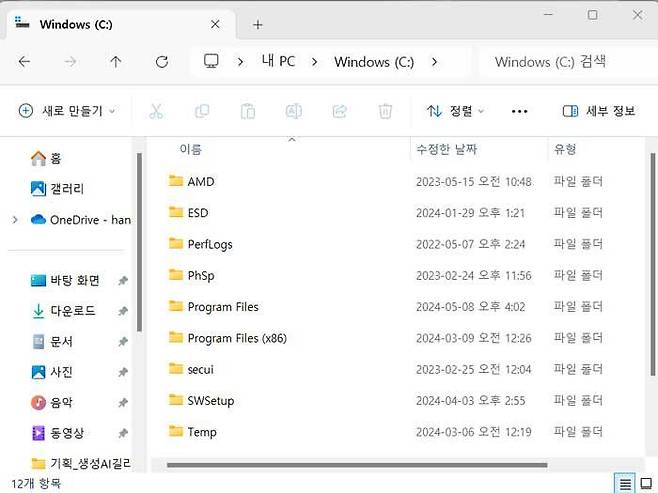The width and height of the screenshot is (658, 493).
Task: Select the PhSp folder name
Action: [x=201, y=276]
